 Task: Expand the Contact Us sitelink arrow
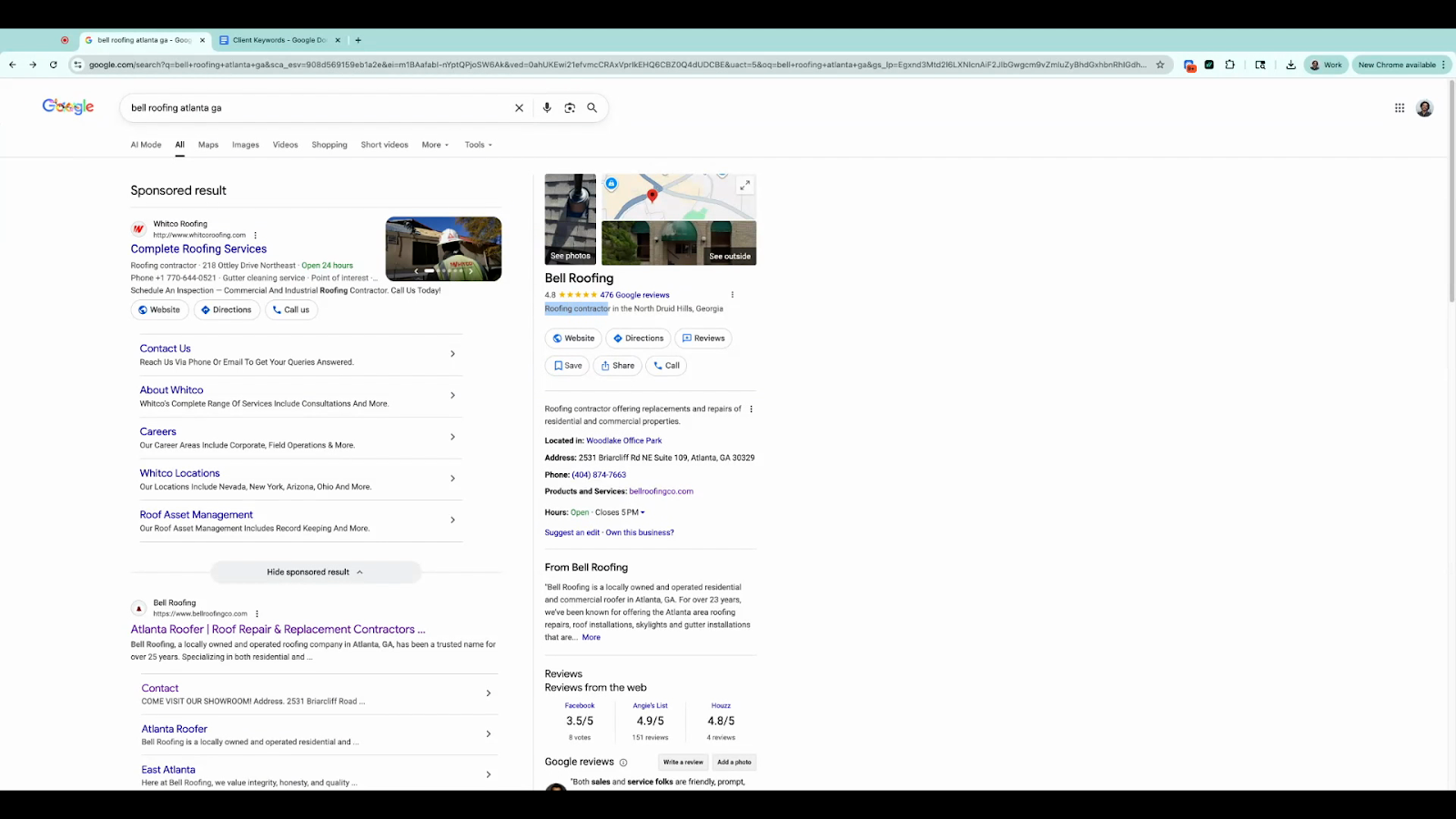[x=452, y=354]
